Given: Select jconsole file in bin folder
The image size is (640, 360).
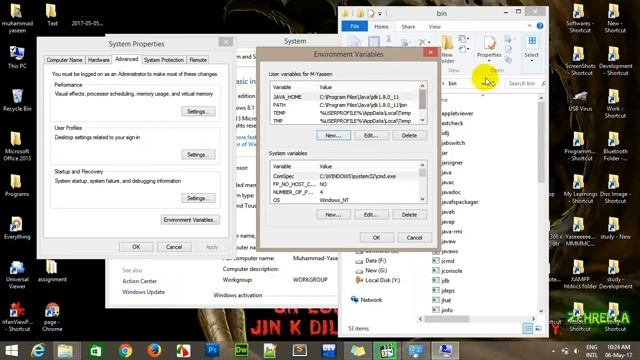Looking at the screenshot, I should pos(447,271).
